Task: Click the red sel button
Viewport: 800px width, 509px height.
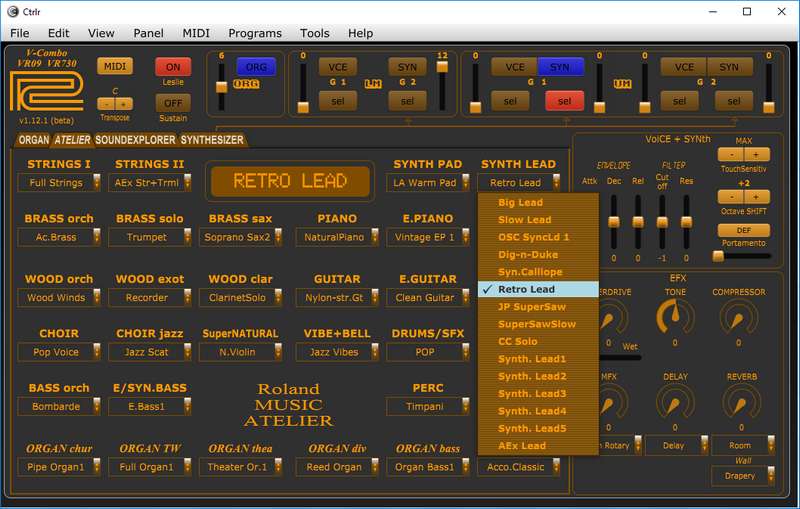Action: pos(564,101)
